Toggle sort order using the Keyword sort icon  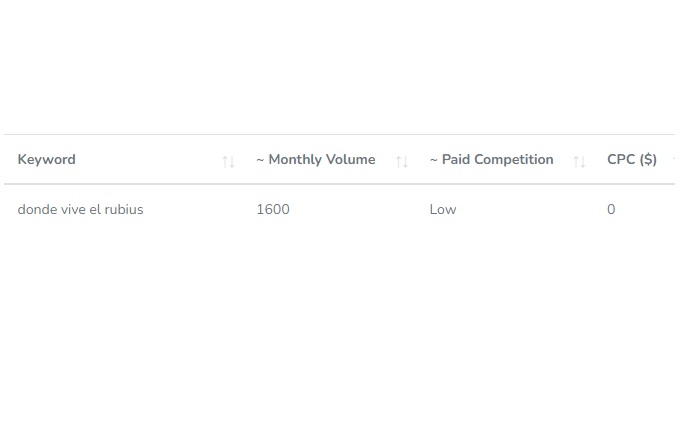(228, 161)
